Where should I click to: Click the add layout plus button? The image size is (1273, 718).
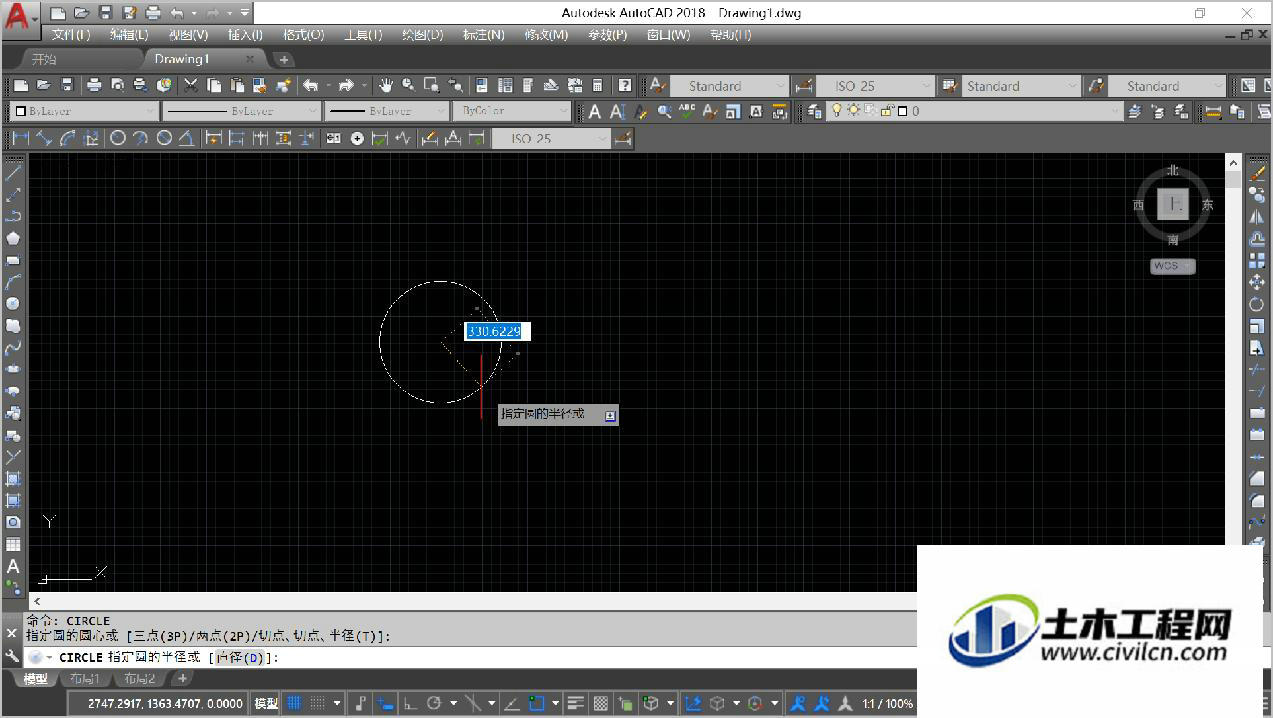click(183, 679)
